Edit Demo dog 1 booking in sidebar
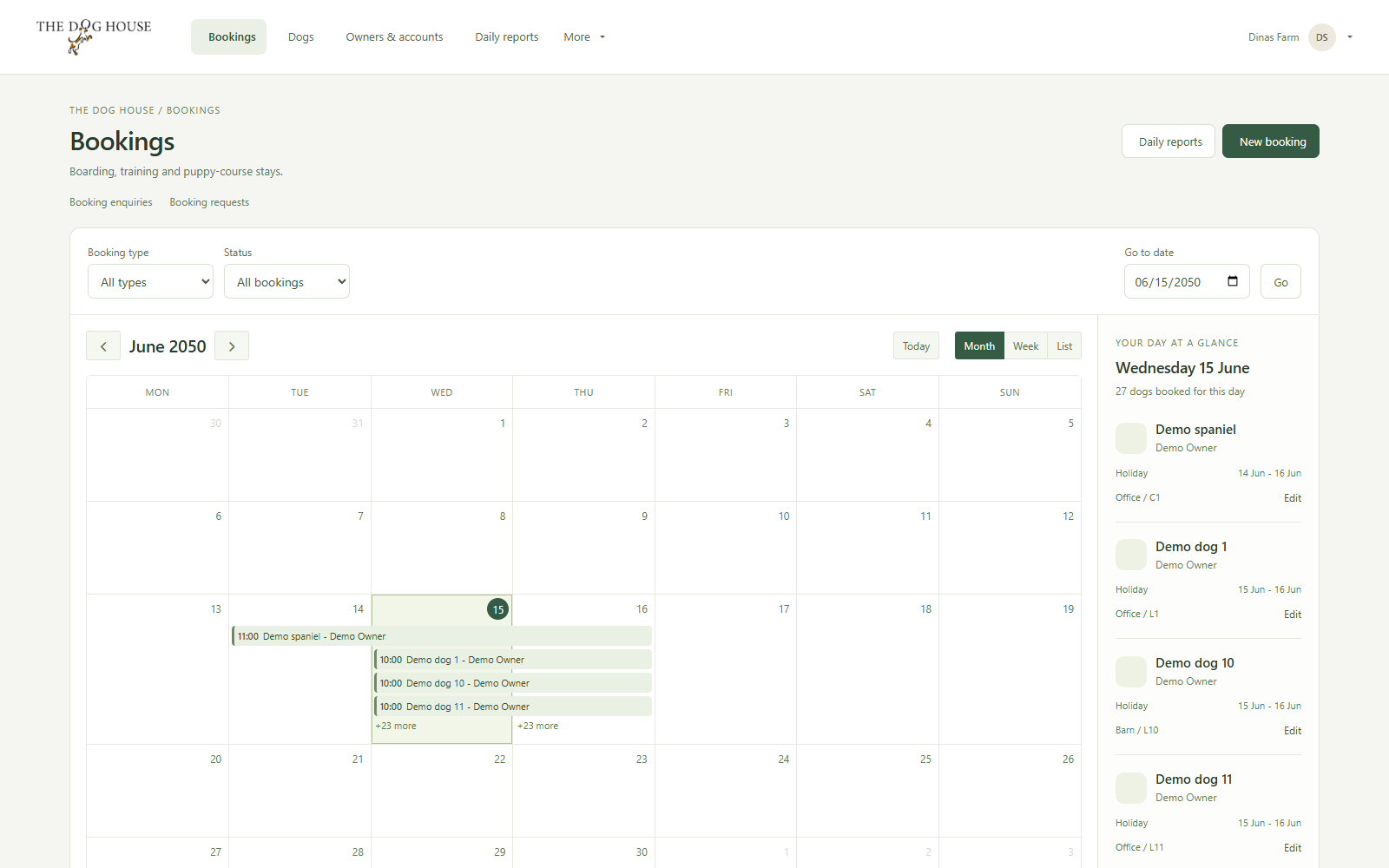1389x868 pixels. pos(1293,615)
